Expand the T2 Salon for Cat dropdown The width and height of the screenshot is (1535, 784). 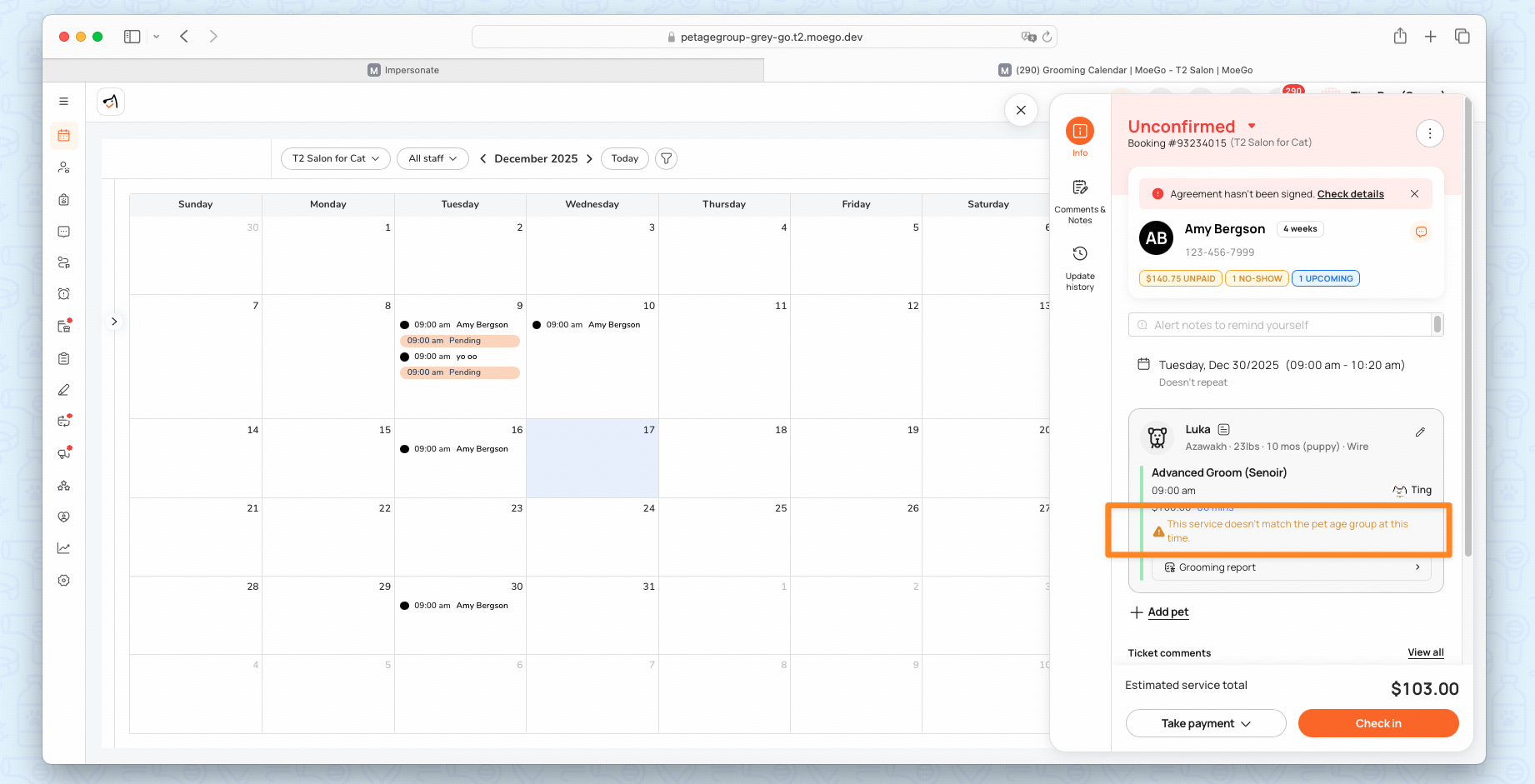tap(336, 158)
